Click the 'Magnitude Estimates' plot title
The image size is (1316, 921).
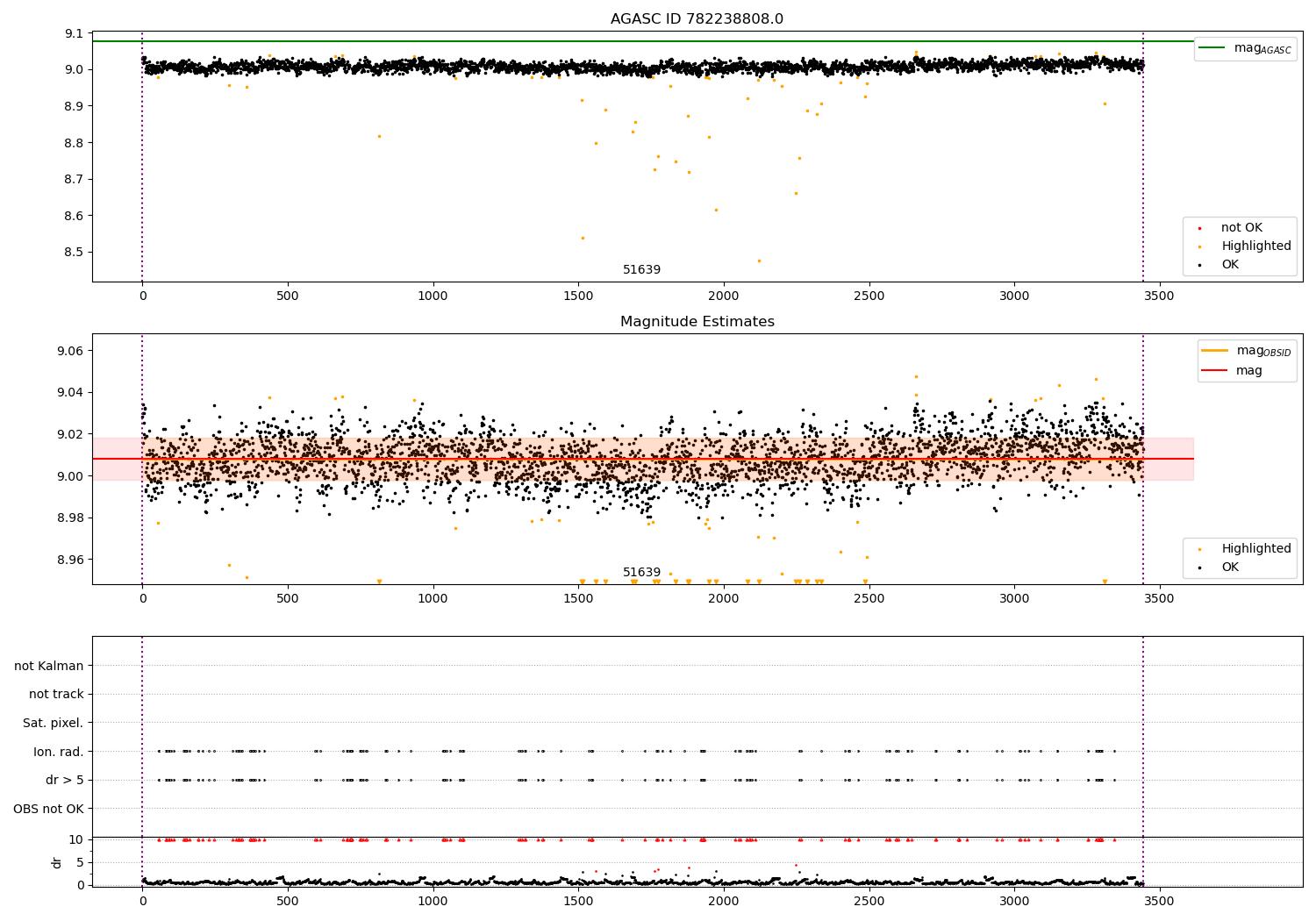(x=697, y=322)
